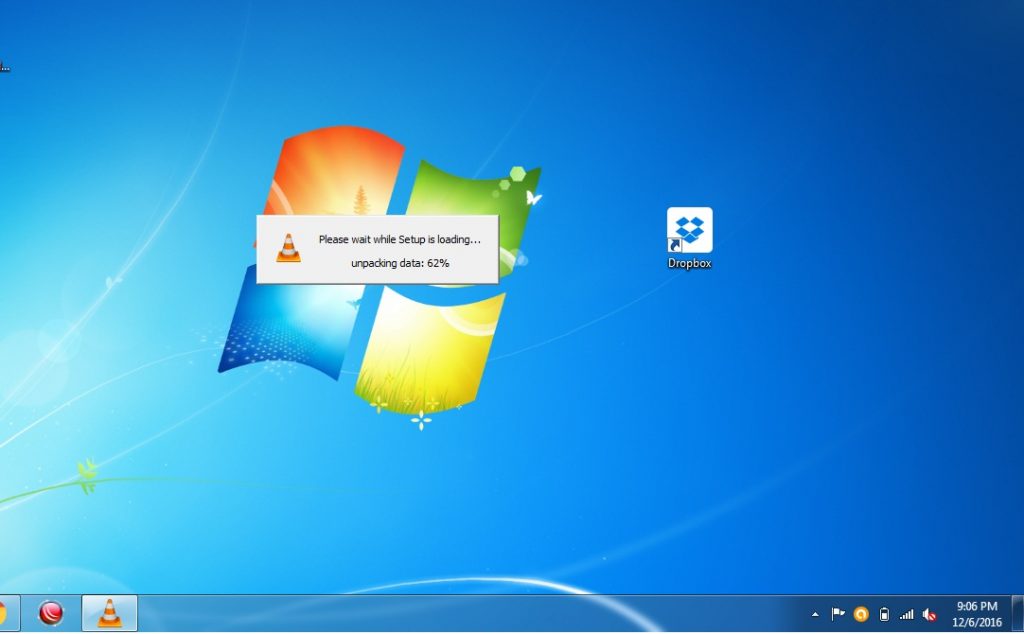Click the "Please wait while Setup is loading" message

[399, 240]
